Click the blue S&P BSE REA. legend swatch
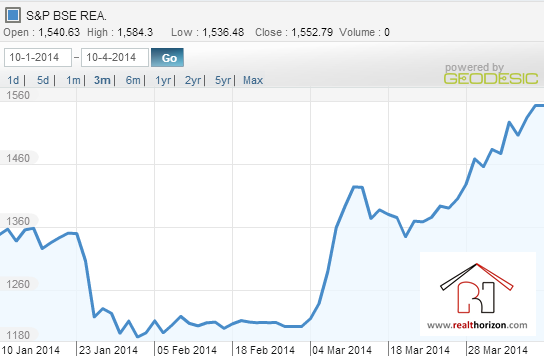The width and height of the screenshot is (544, 363). pyautogui.click(x=13, y=15)
